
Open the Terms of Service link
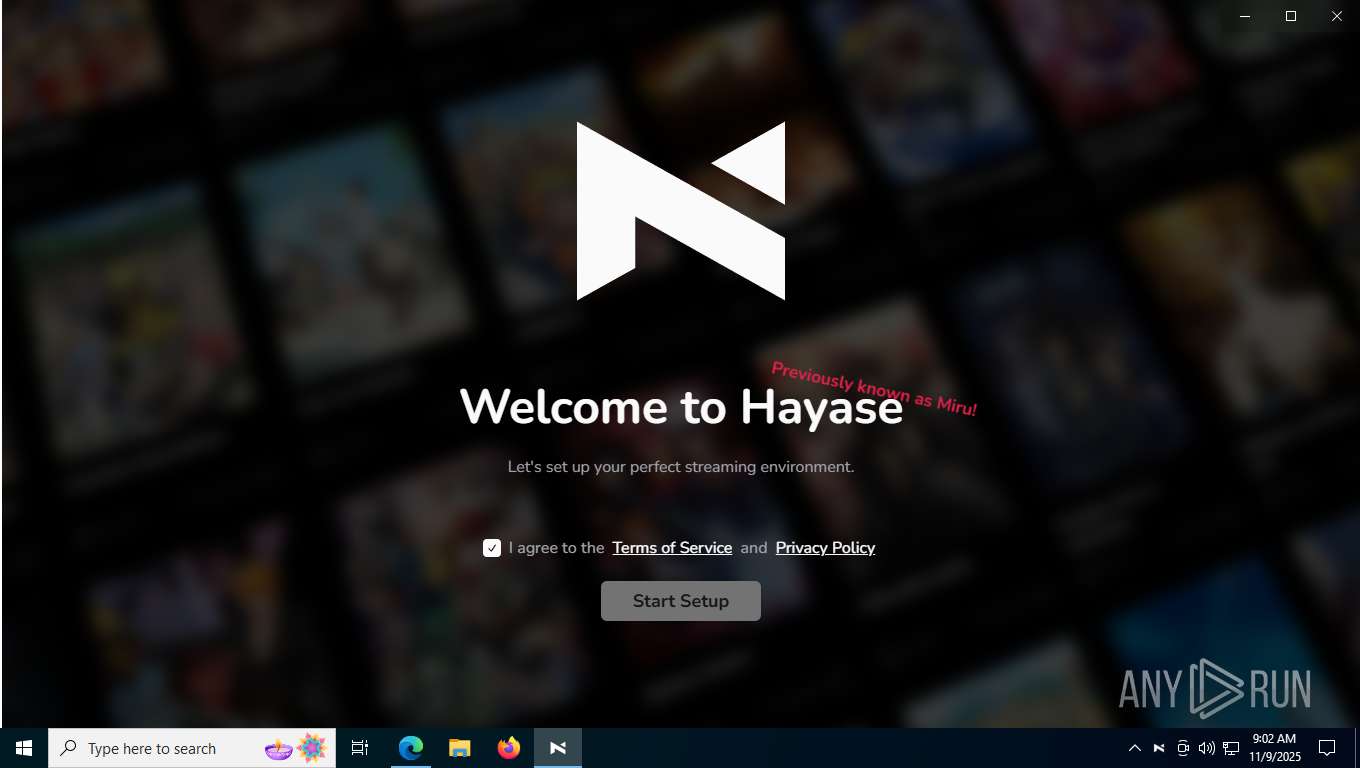coord(672,548)
